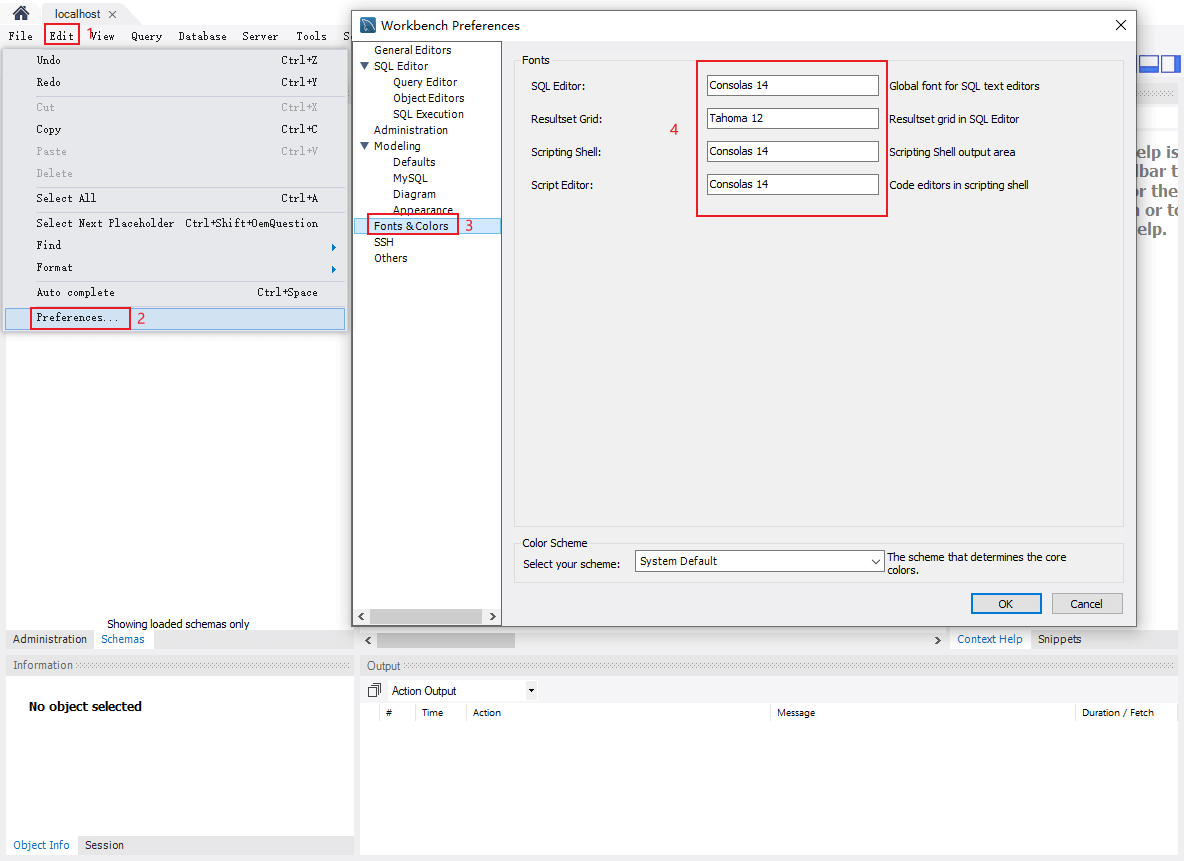Click the main editor scroll-right arrow
The width and height of the screenshot is (1184, 861).
pos(937,640)
